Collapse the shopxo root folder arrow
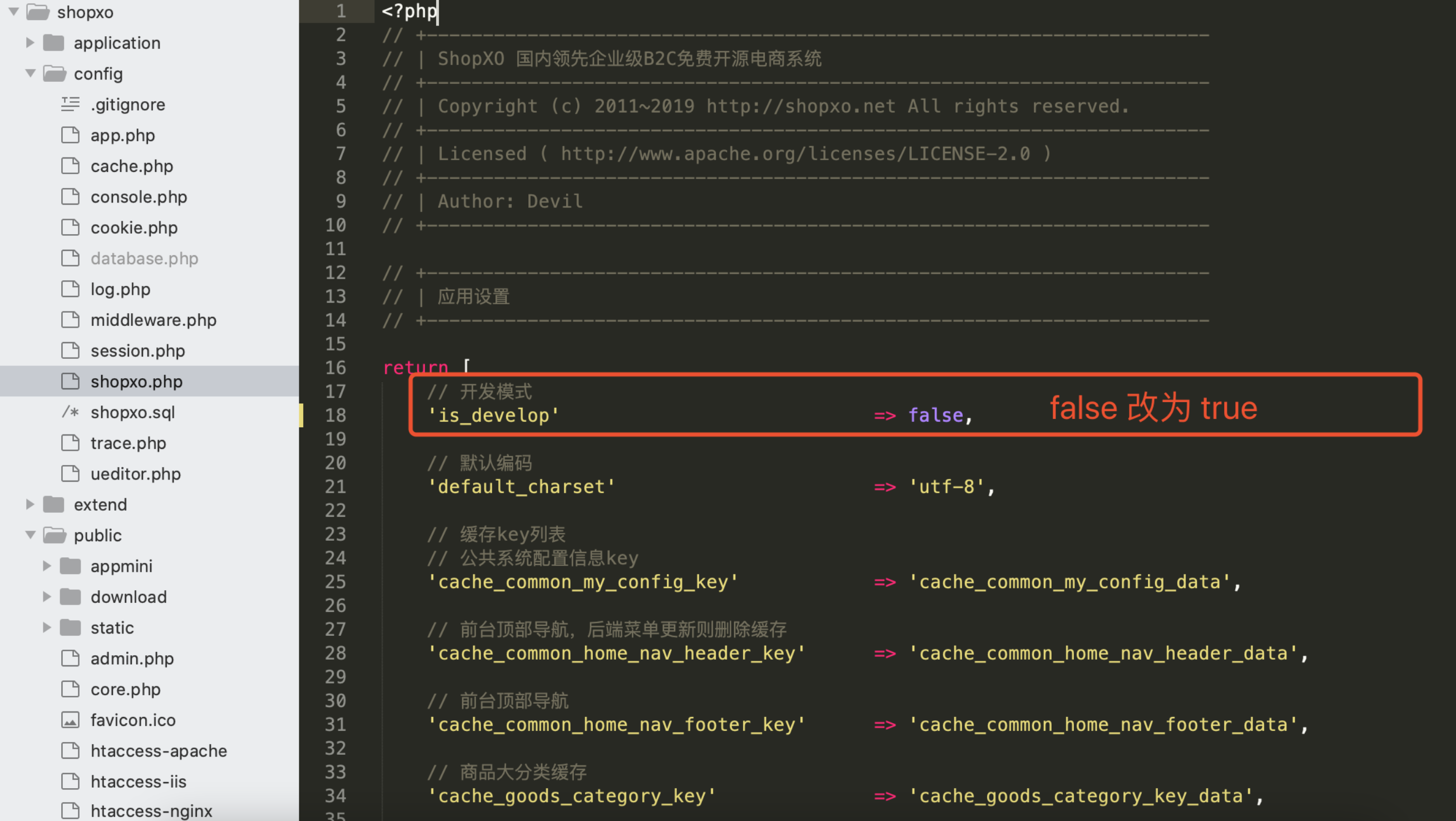This screenshot has width=1456, height=821. tap(14, 11)
